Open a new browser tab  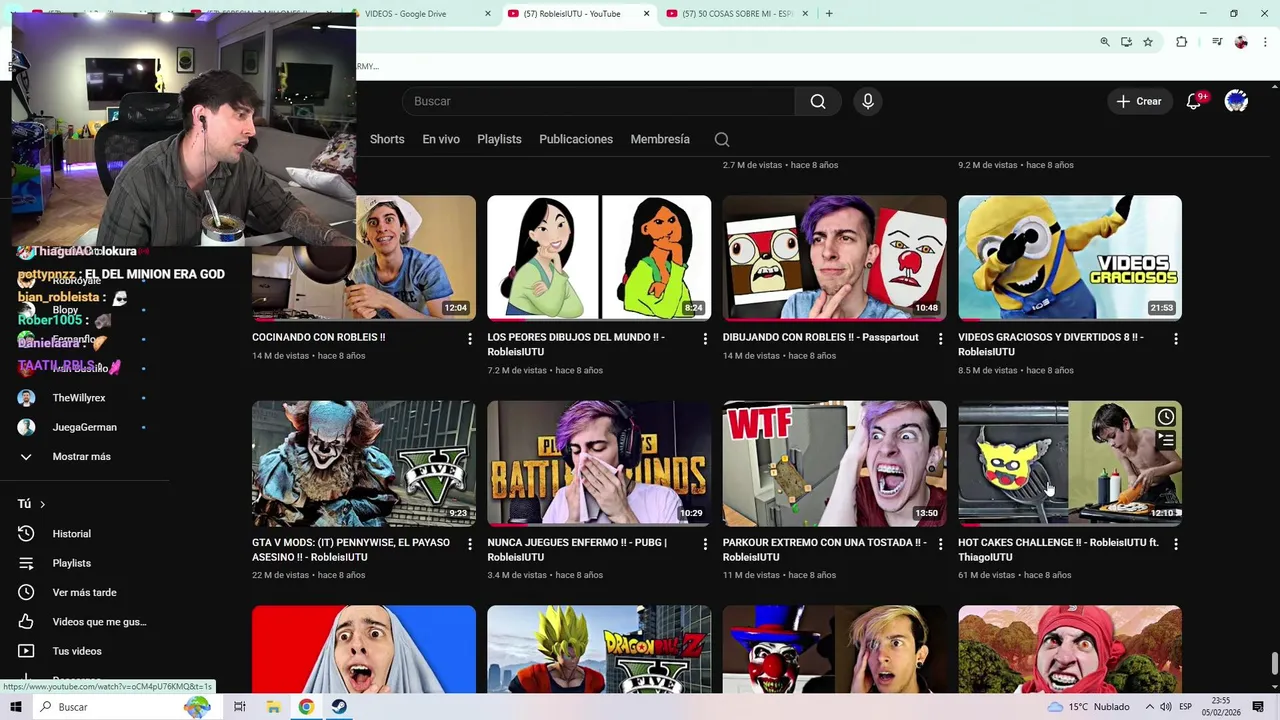coord(829,13)
